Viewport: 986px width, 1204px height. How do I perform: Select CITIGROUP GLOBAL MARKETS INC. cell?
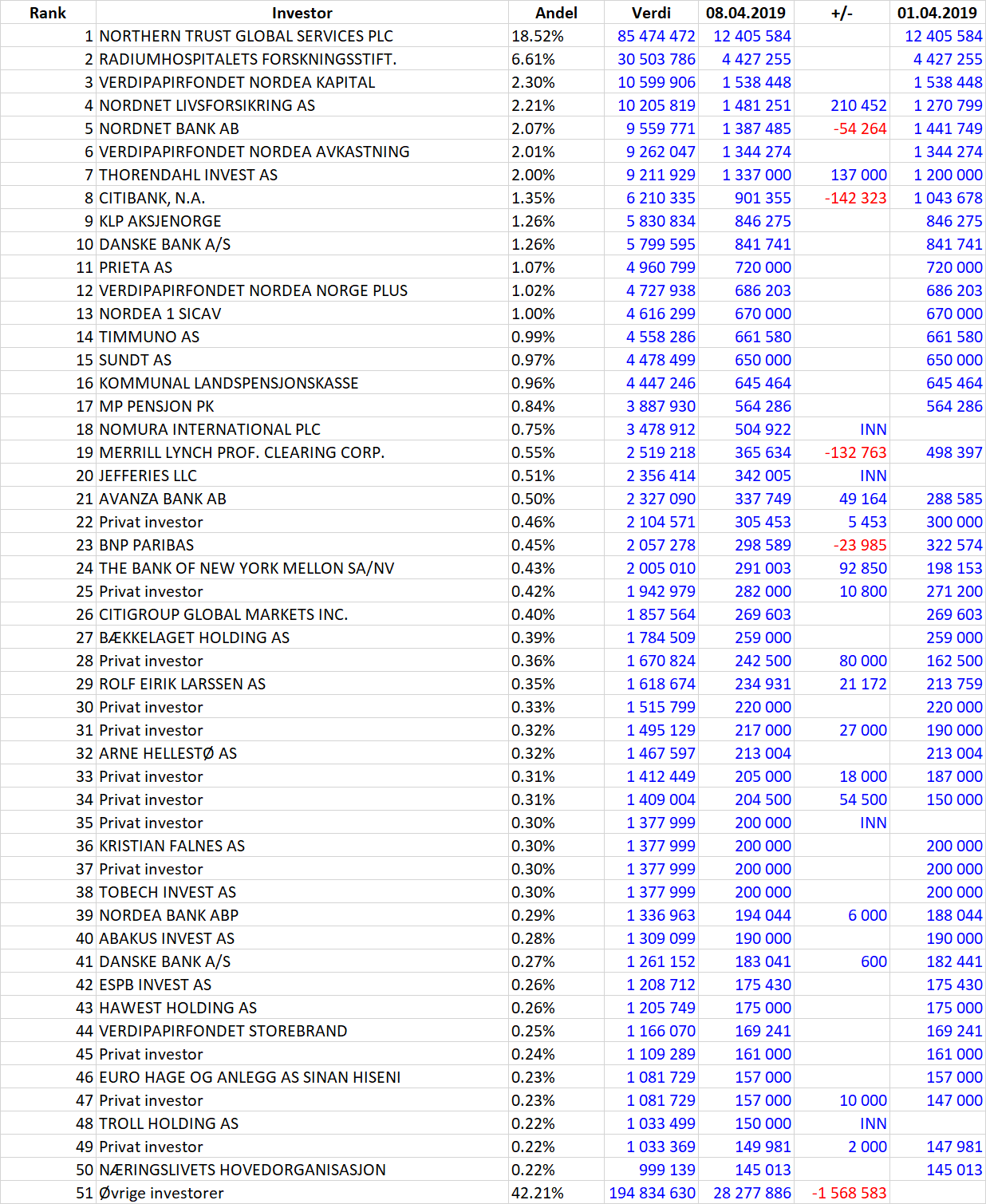click(302, 614)
